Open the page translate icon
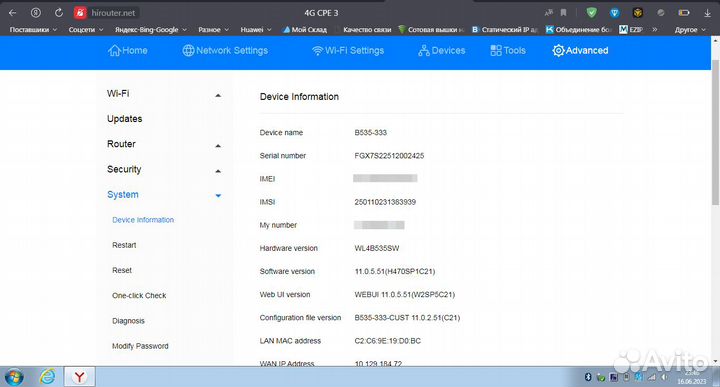 coord(549,13)
